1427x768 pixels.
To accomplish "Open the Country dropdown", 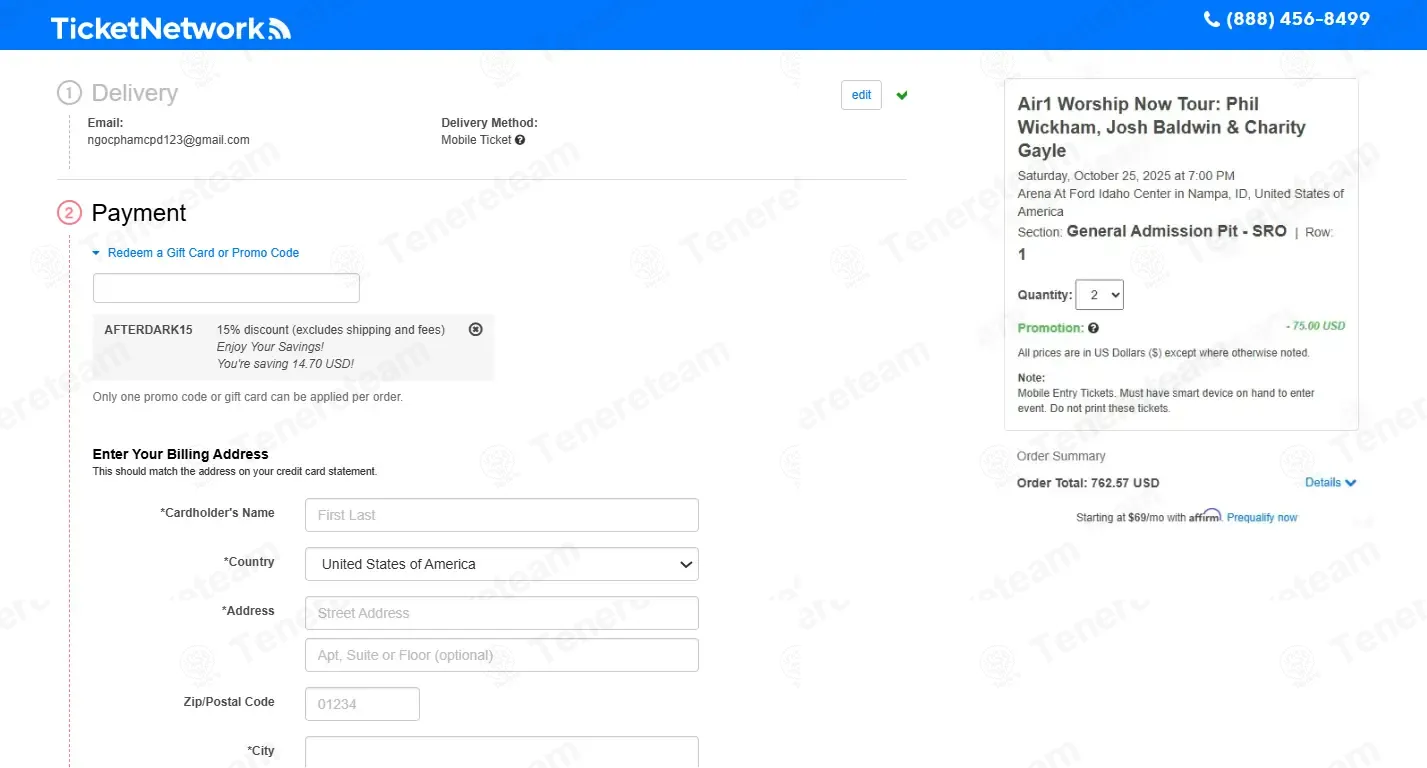I will [x=501, y=564].
